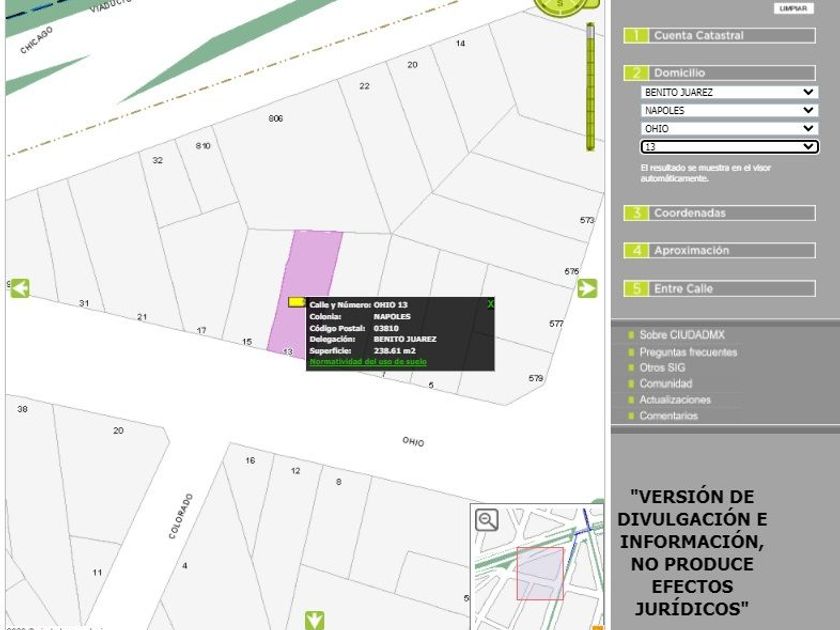Open Normatividad del uso de suelo link
Screen dimensions: 840x630
[368, 361]
